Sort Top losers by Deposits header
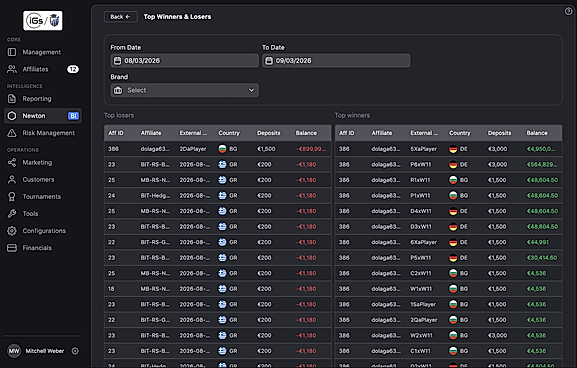Viewport: 577px width, 368px height. tap(269, 133)
